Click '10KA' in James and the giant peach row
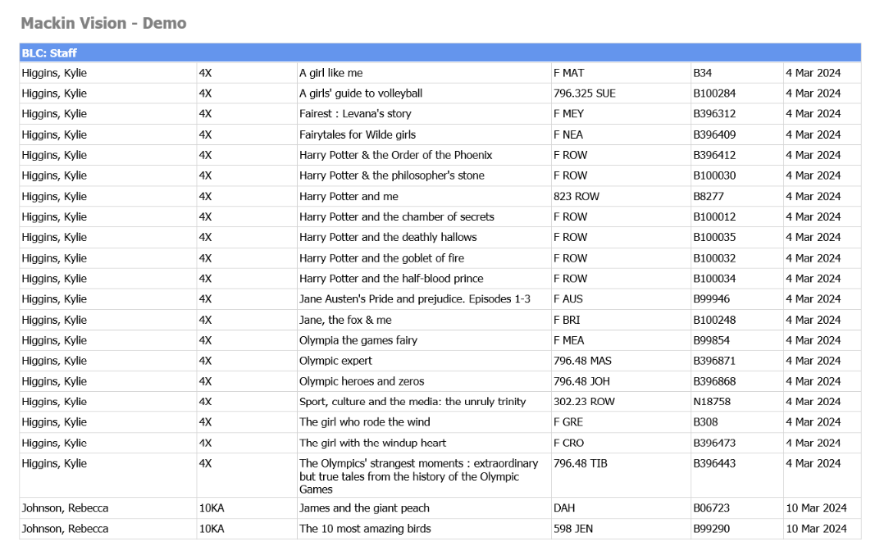Viewport: 870px width, 540px height. (211, 508)
